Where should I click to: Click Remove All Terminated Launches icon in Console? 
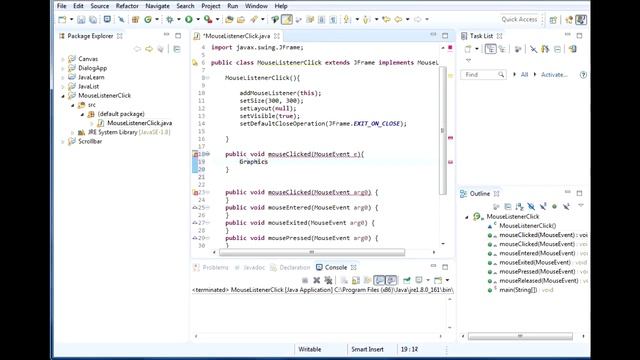pyautogui.click(x=328, y=280)
